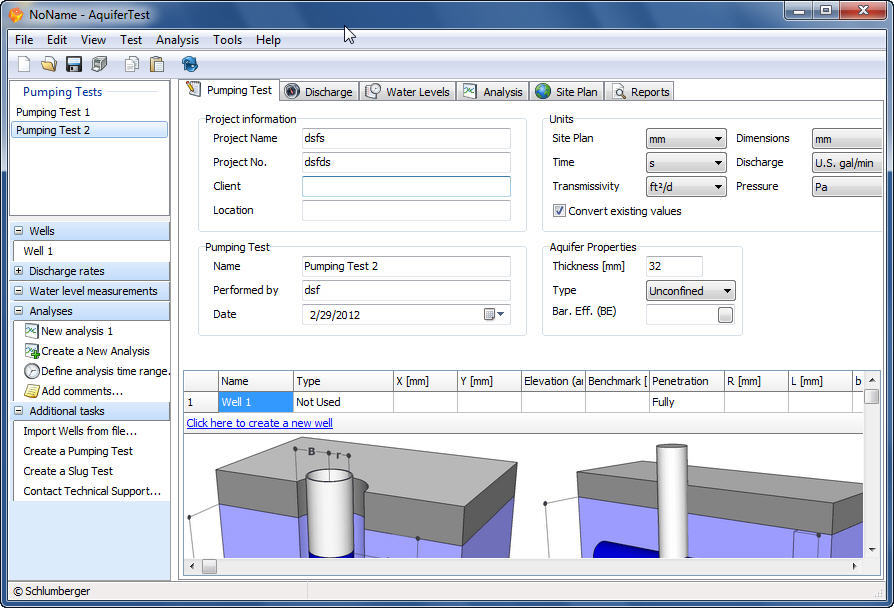
Task: Open the Help menu
Action: coord(268,40)
